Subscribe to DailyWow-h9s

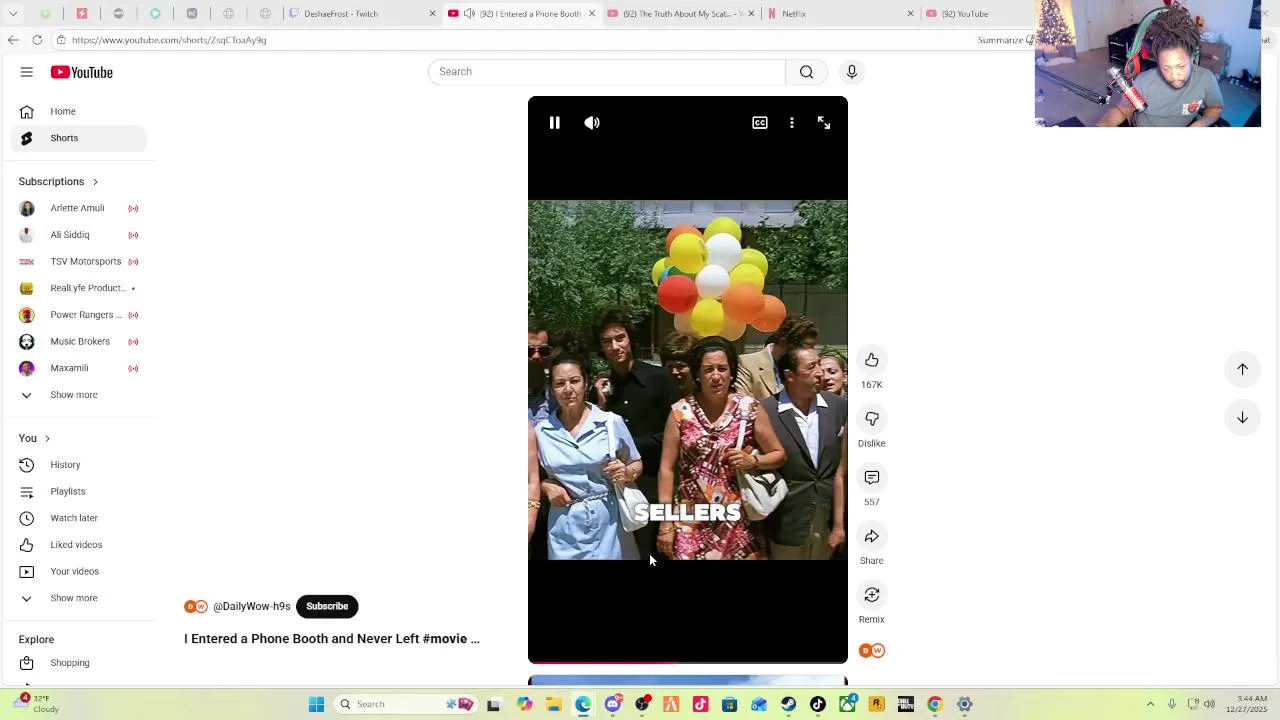[327, 606]
